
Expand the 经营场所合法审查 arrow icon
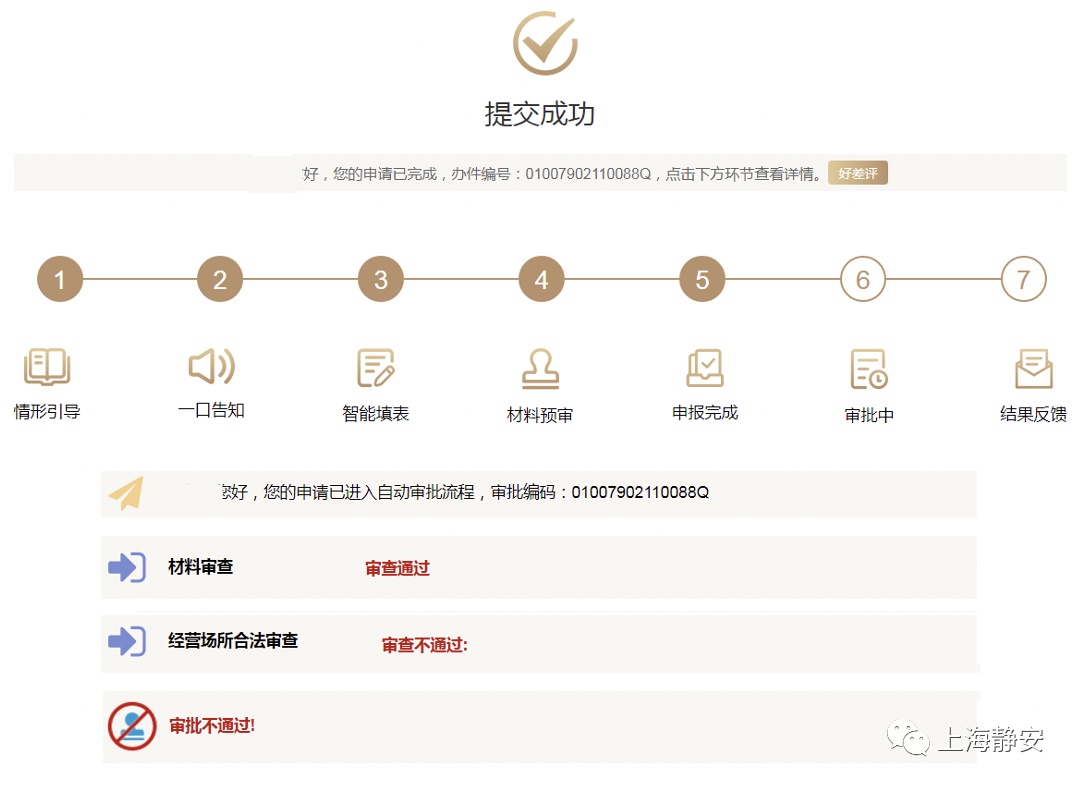click(127, 641)
